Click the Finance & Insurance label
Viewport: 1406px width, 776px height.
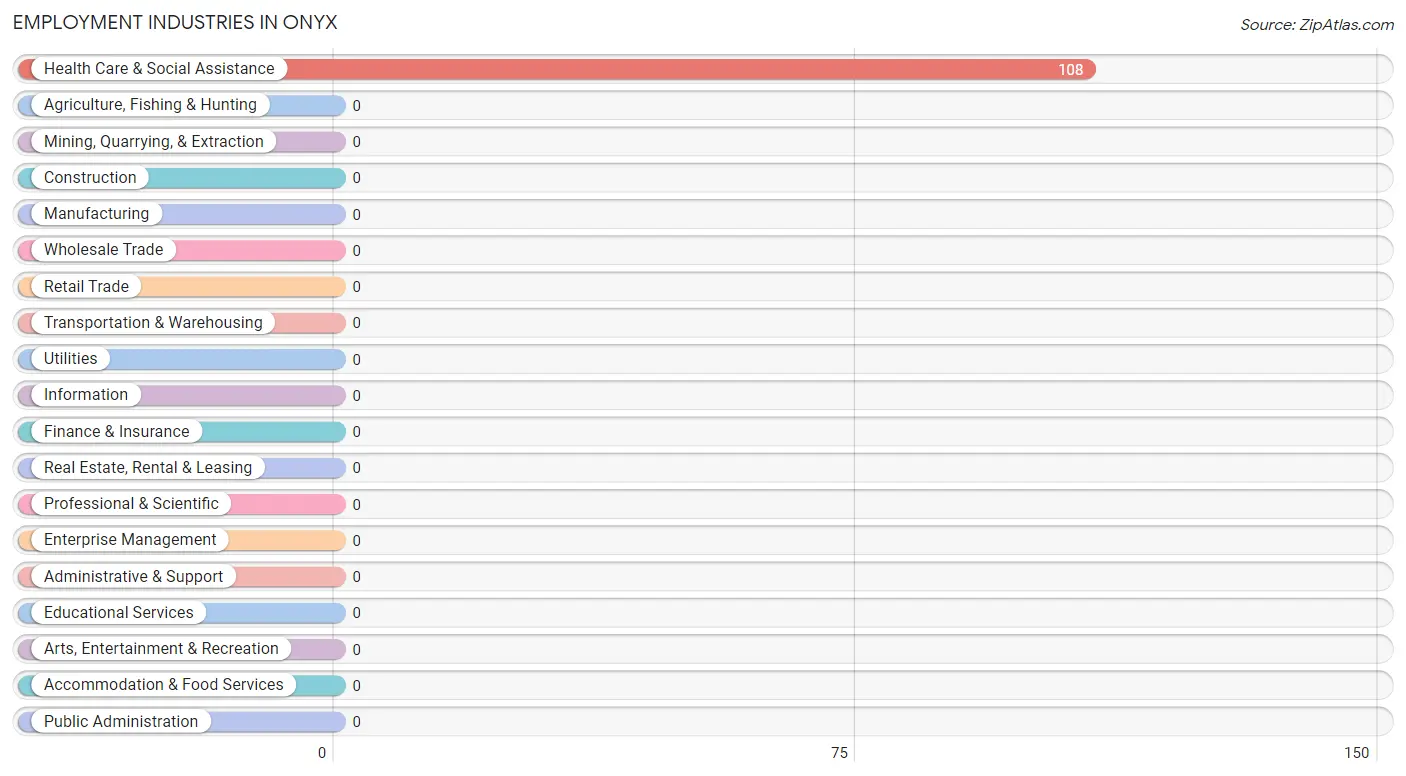116,432
